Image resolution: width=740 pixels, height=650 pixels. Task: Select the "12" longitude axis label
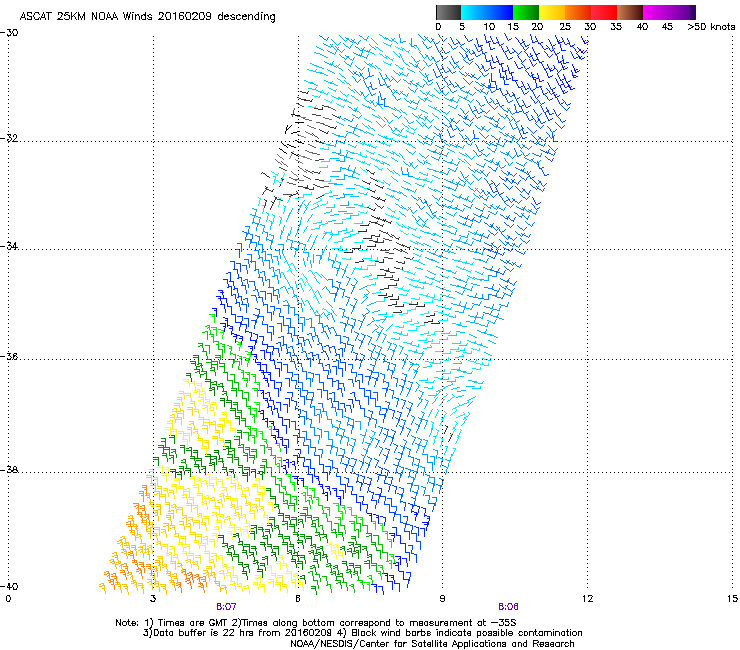(587, 599)
